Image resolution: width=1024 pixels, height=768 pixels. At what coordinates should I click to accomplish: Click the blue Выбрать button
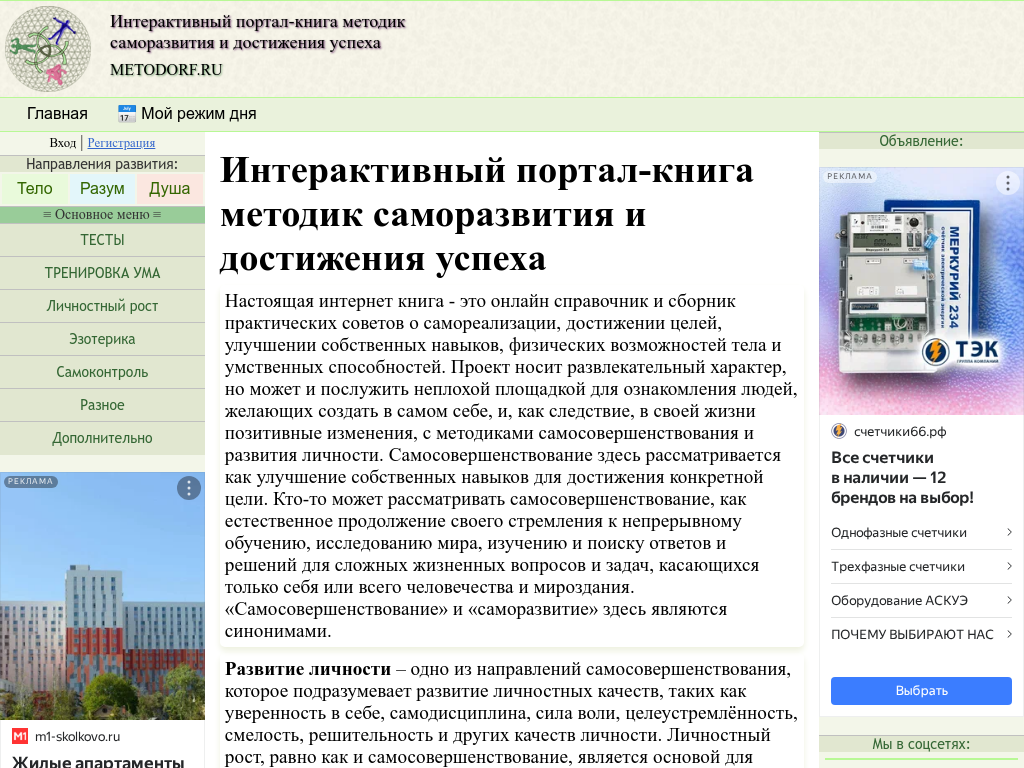pyautogui.click(x=921, y=691)
